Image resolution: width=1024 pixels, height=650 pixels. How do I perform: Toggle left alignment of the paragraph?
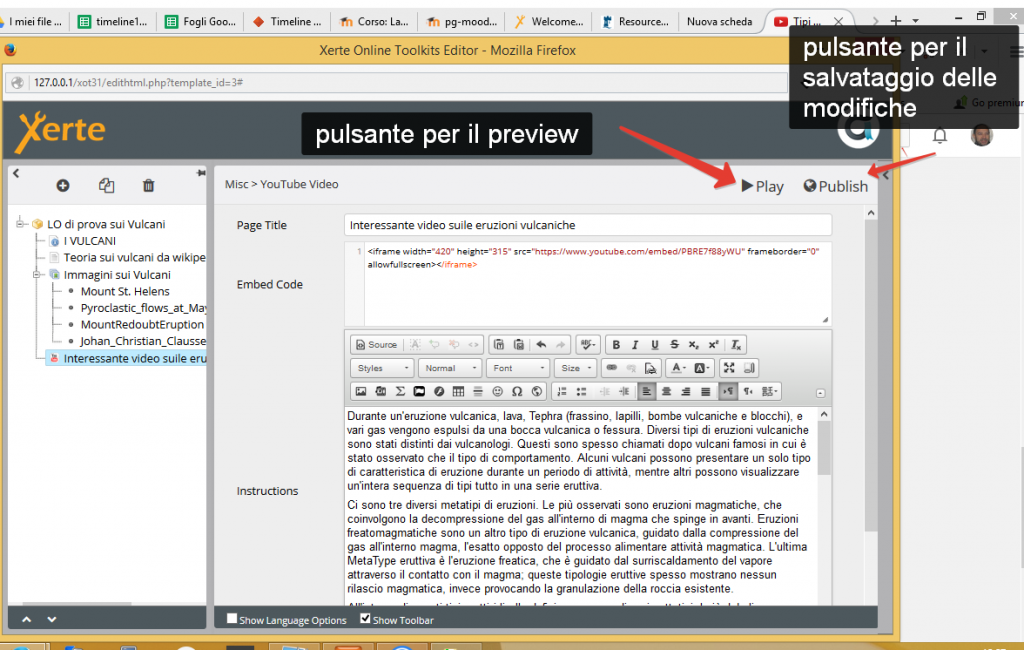point(647,391)
